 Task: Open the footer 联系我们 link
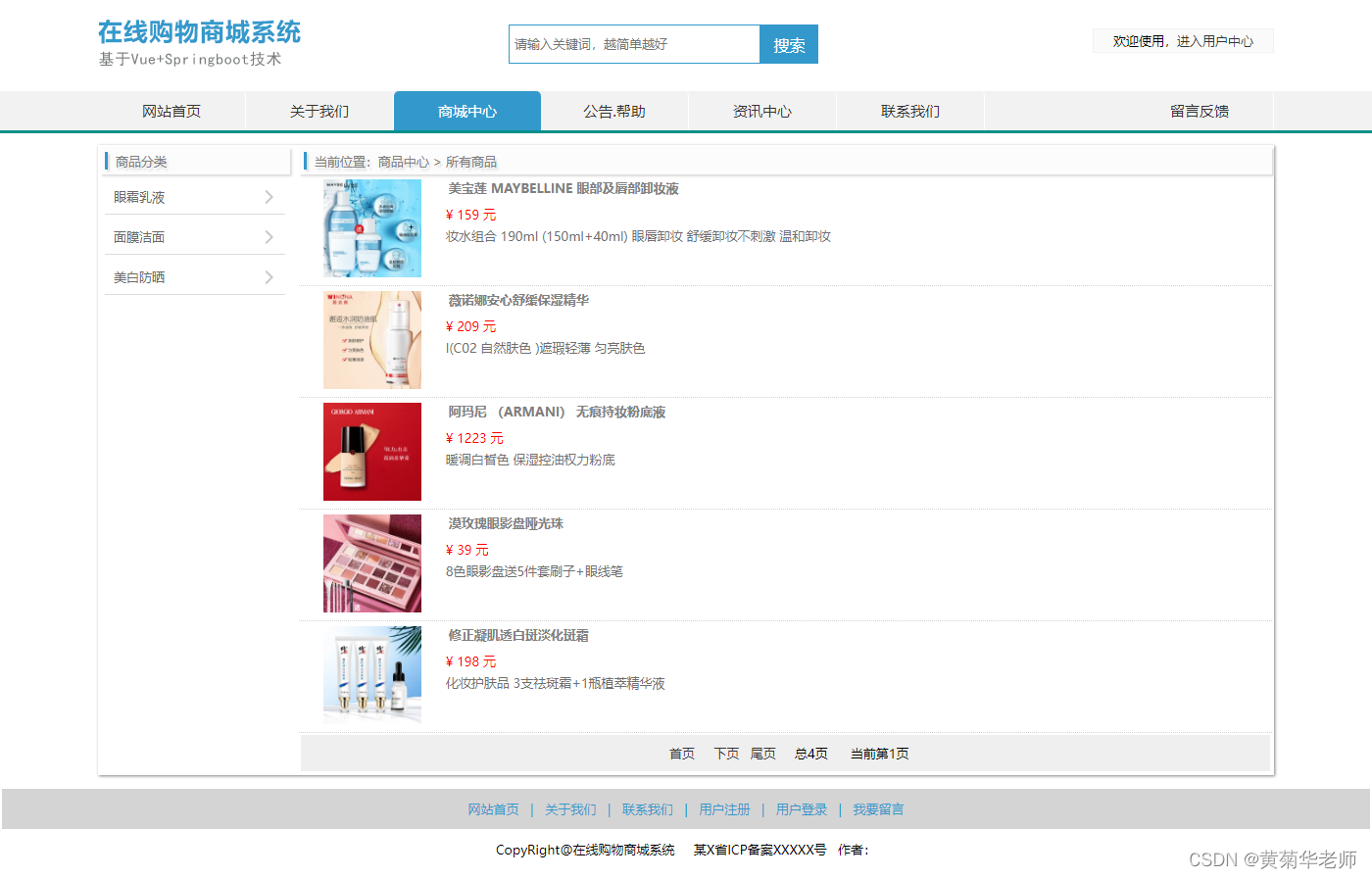[648, 809]
